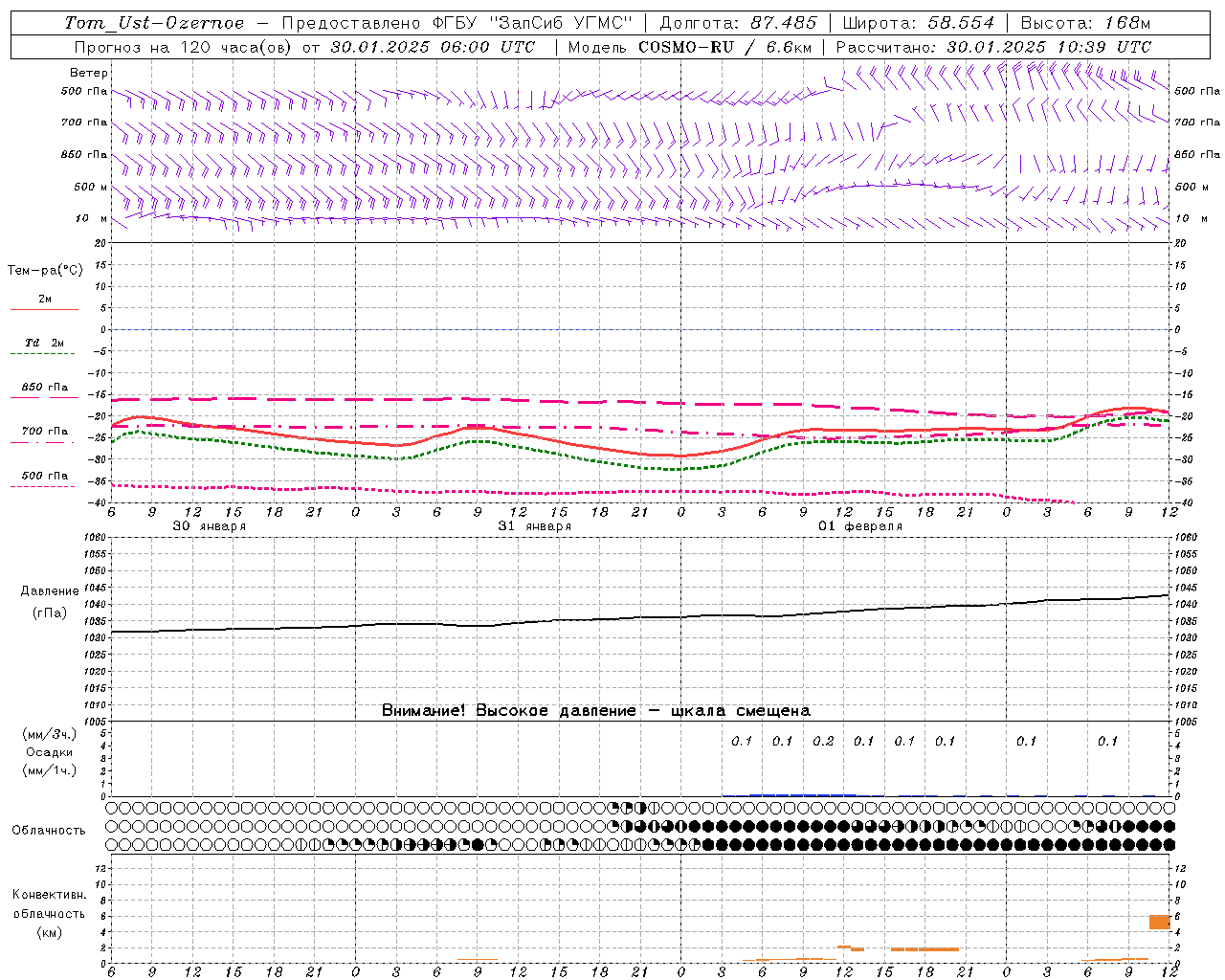Select the Долгота: 87.485 header field
The width and height of the screenshot is (1225, 980).
[738, 23]
